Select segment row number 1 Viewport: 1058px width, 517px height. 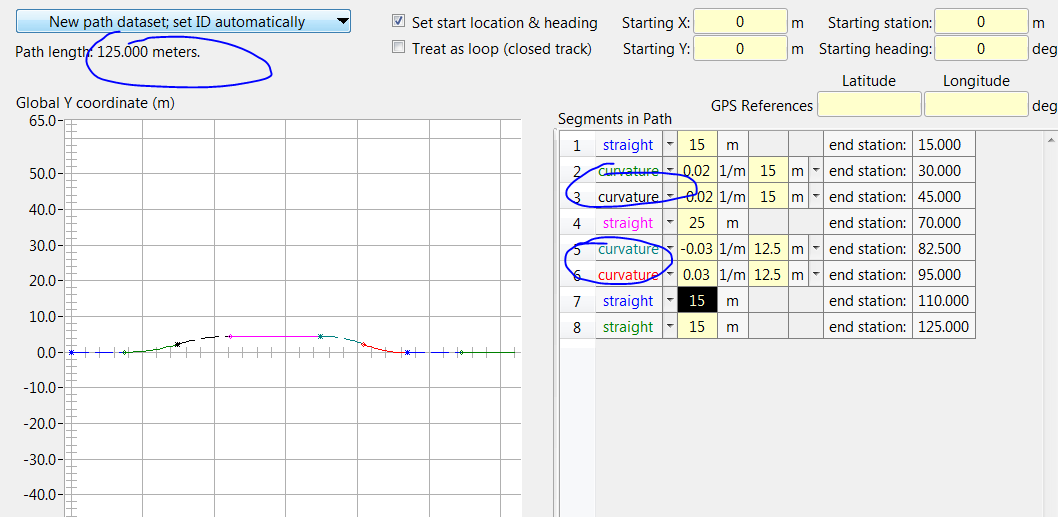point(577,144)
